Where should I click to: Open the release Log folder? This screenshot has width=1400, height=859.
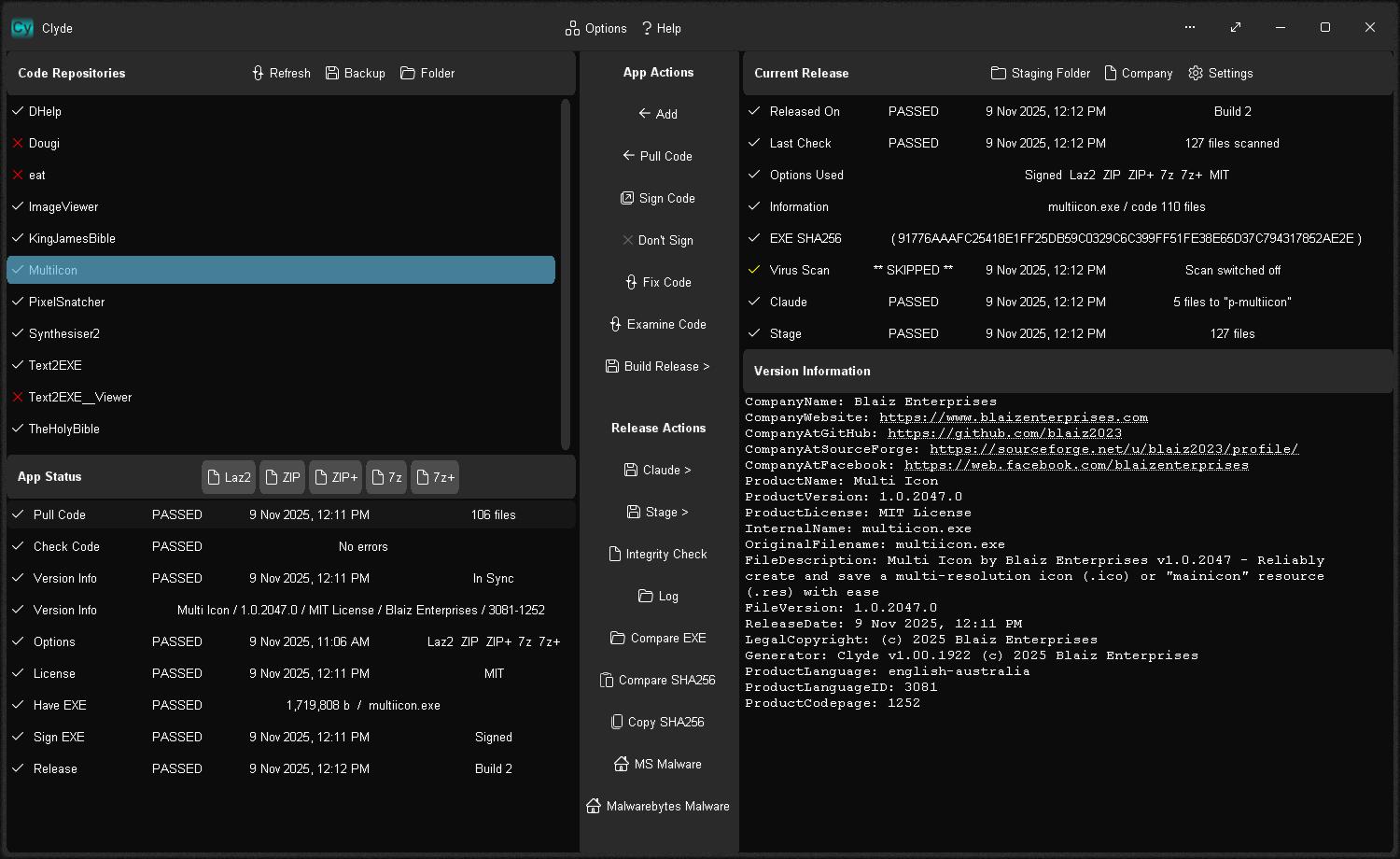point(658,596)
